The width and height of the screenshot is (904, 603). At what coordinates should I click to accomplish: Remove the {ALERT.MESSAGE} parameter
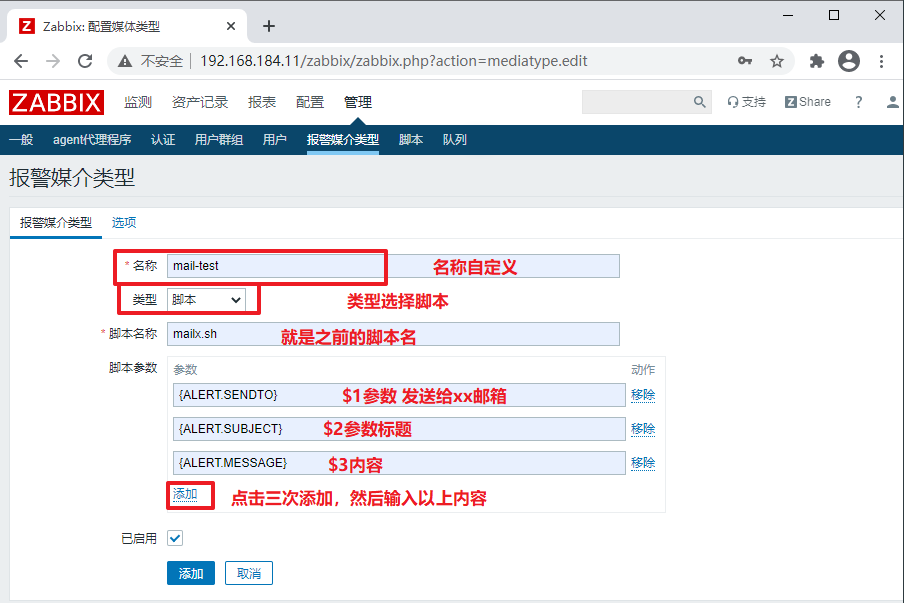coord(643,463)
